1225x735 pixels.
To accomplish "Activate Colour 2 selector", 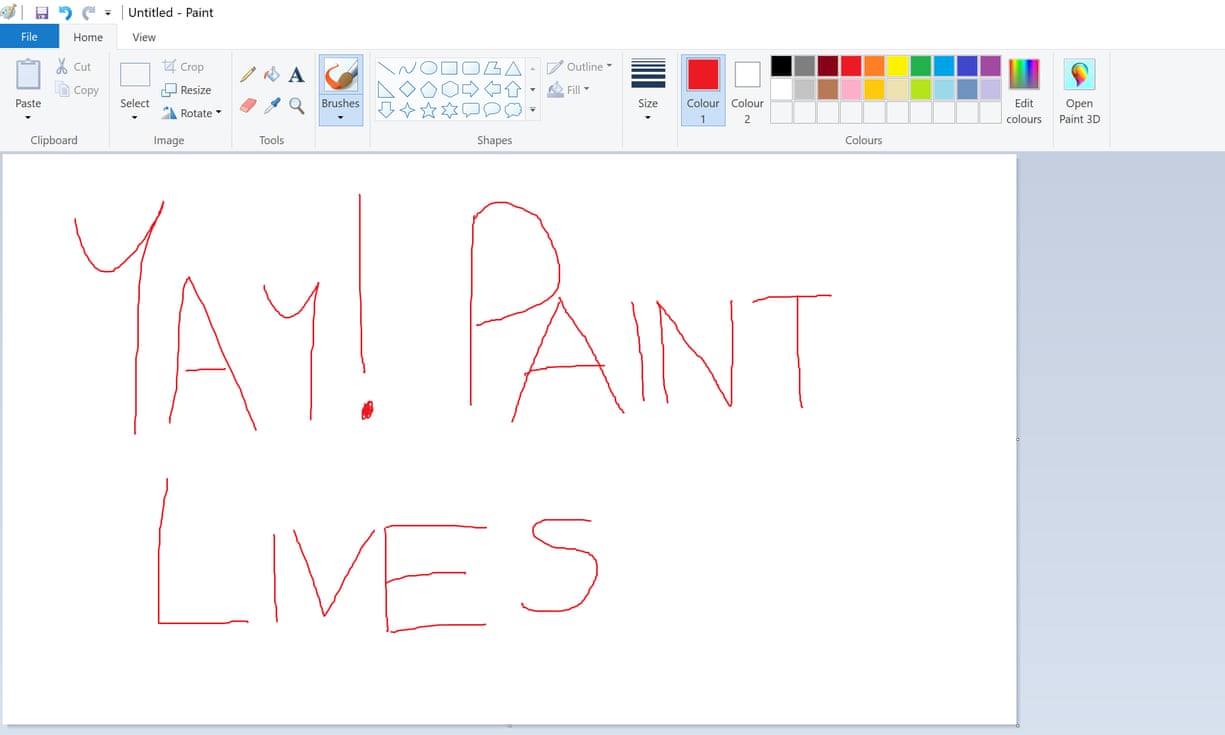I will click(x=747, y=90).
